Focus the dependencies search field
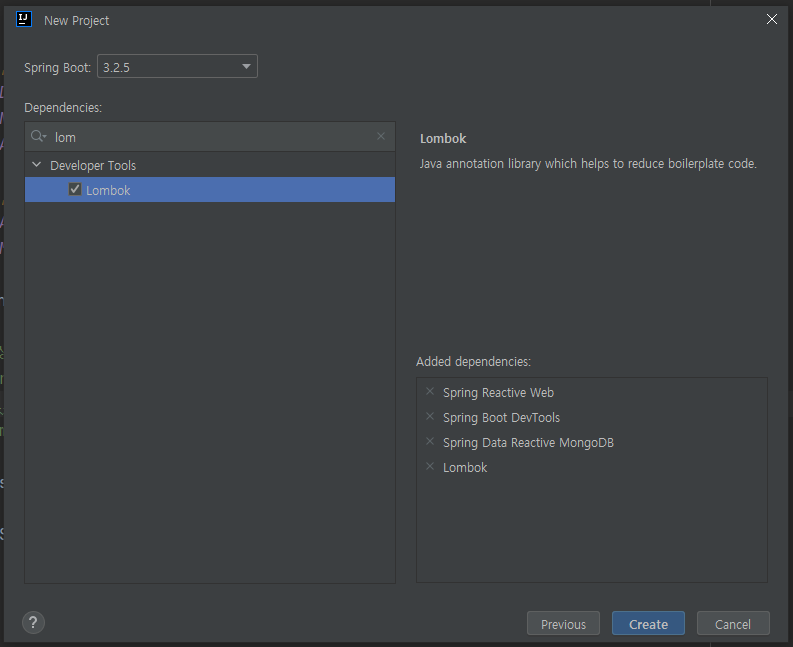793x647 pixels. pyautogui.click(x=210, y=137)
